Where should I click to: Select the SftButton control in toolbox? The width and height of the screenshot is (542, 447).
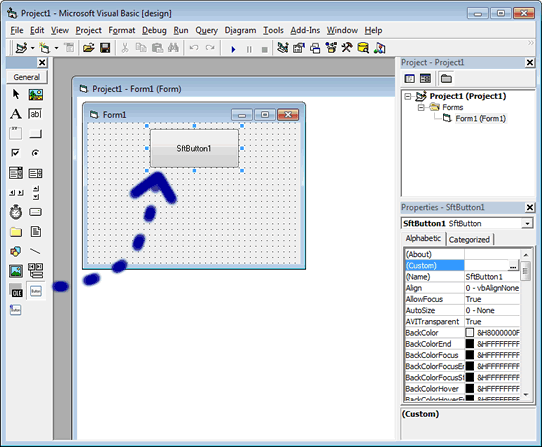pyautogui.click(x=36, y=291)
